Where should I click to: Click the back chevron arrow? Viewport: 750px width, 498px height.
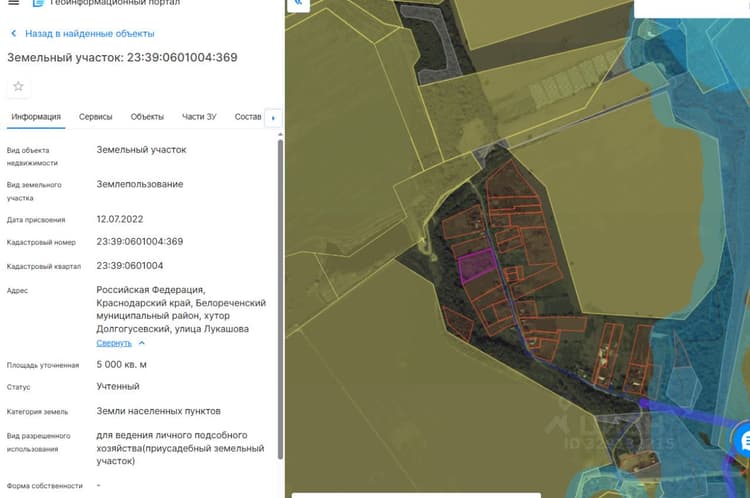pos(13,33)
